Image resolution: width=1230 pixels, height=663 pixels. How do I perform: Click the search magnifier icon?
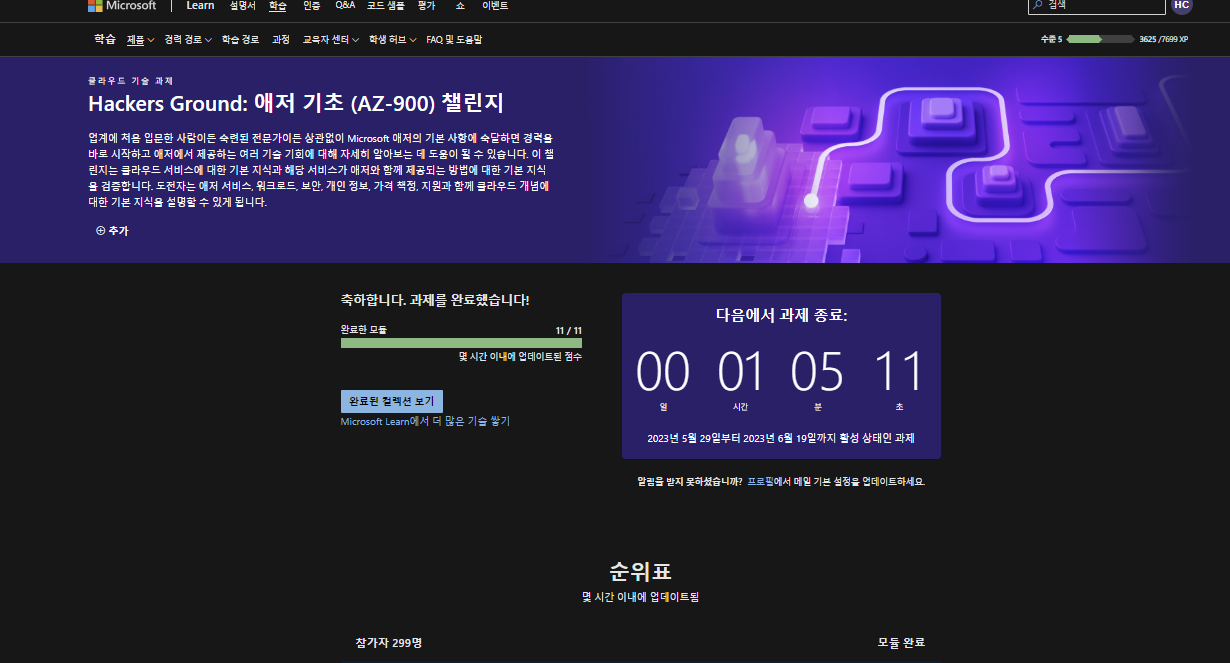1039,7
